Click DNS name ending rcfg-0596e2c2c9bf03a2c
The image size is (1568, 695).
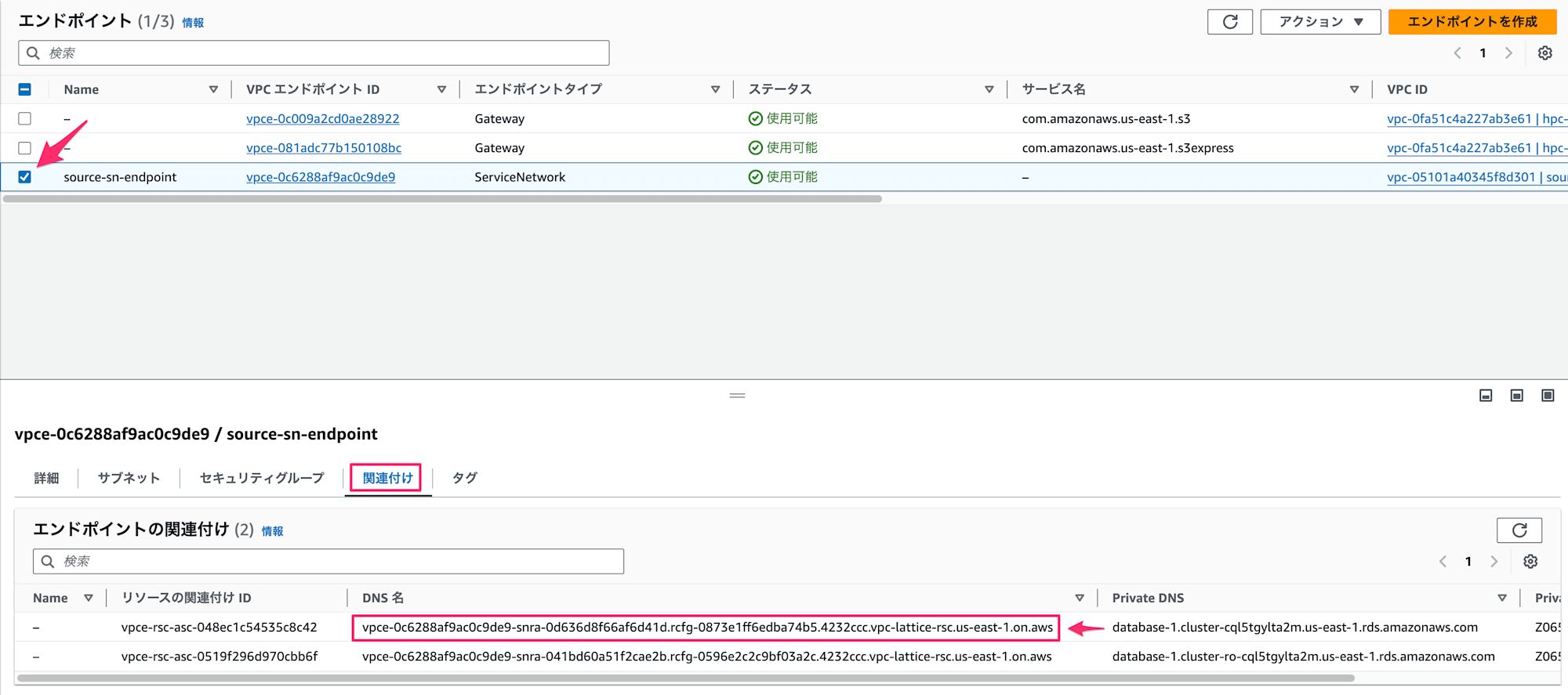pyautogui.click(x=706, y=657)
